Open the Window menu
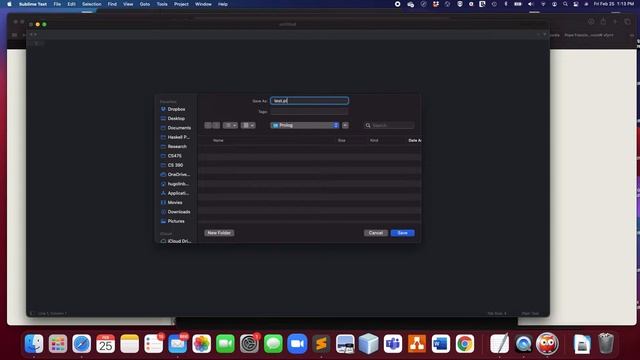Viewport: 640px width, 360px height. [203, 4]
